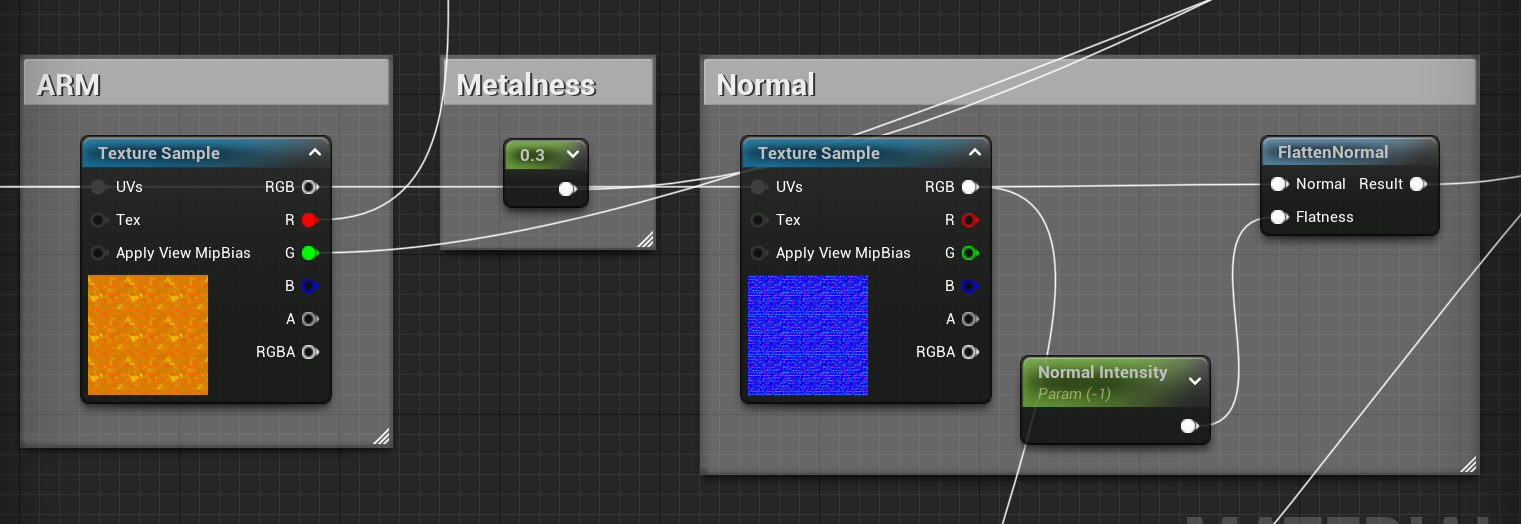Viewport: 1521px width, 524px height.
Task: Click the ARM comment box resize handle
Action: [x=381, y=436]
